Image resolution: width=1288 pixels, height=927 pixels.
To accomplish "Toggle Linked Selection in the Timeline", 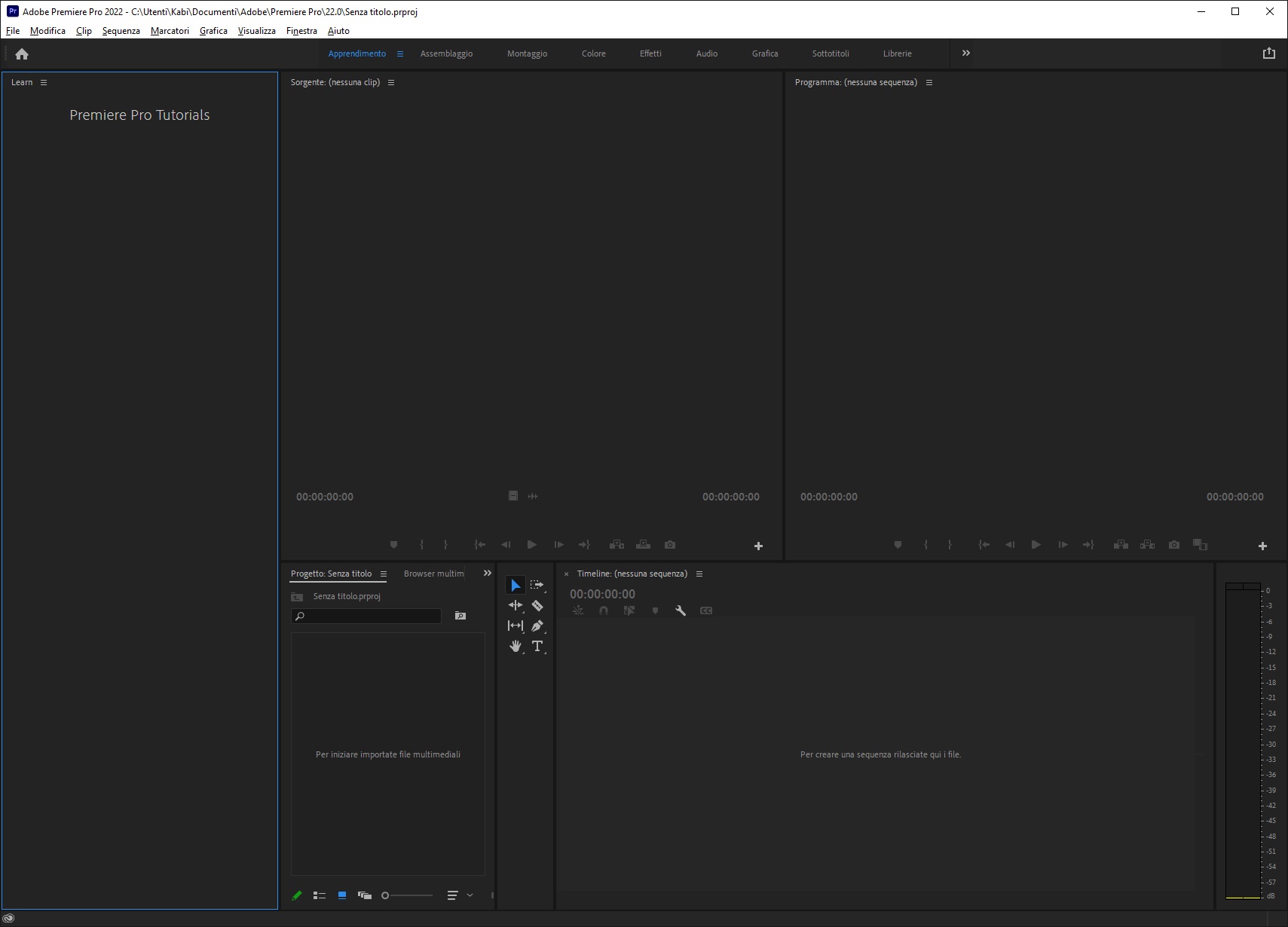I will (629, 610).
